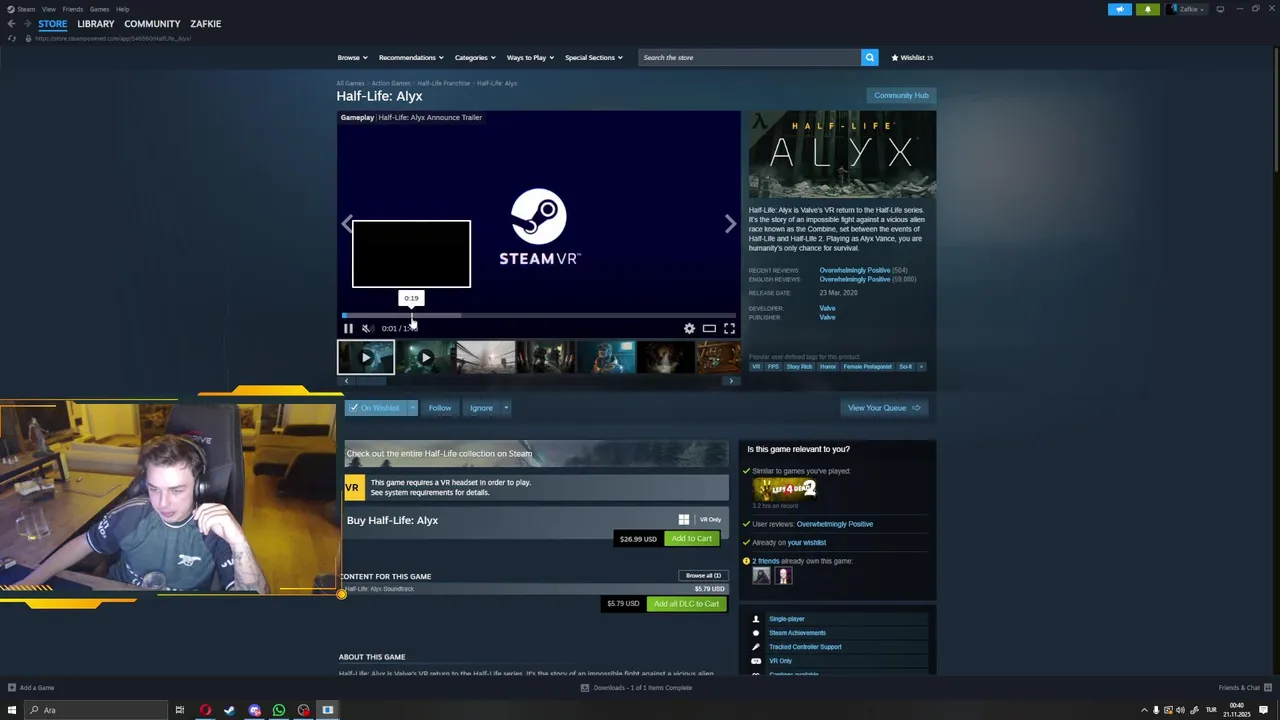
Task: Click the Ignore button
Action: (x=481, y=408)
